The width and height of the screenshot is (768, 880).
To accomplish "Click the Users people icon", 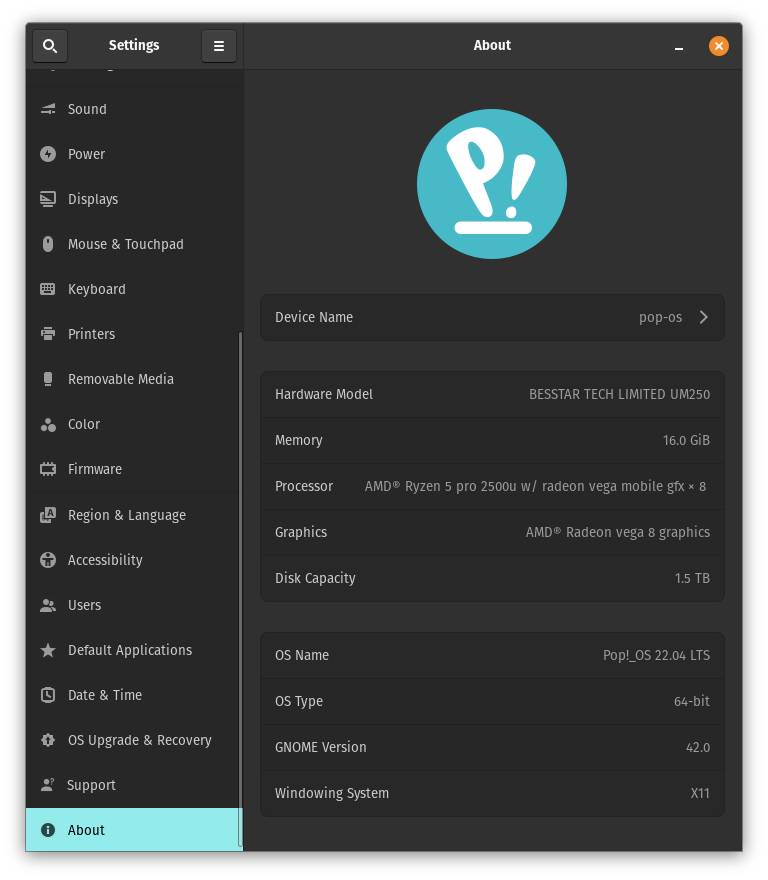I will point(48,605).
